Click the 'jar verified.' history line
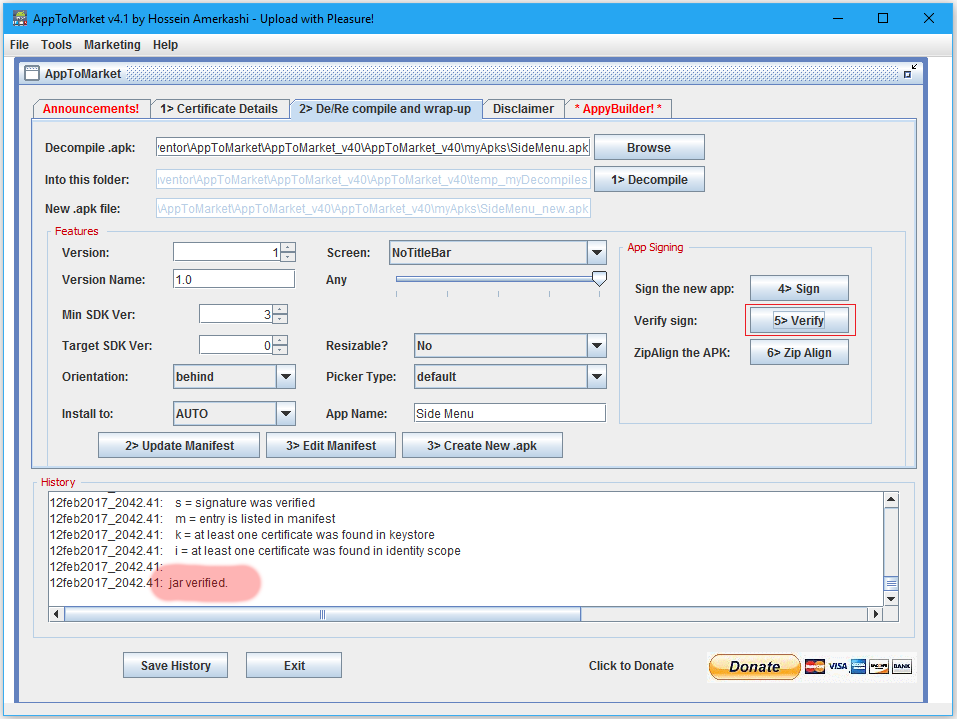Screen dimensions: 957x719 point(198,582)
